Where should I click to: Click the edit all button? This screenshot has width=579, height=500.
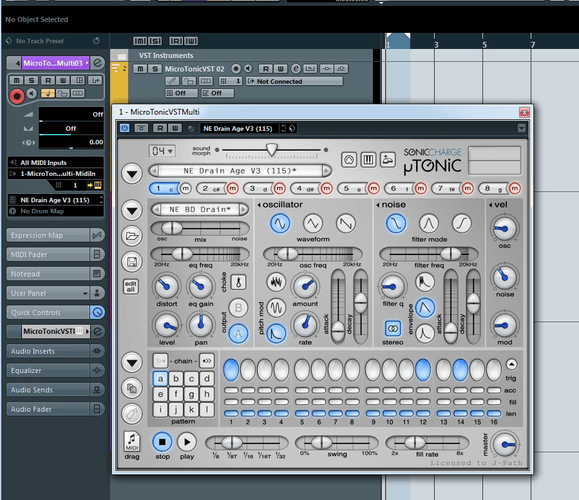point(131,287)
